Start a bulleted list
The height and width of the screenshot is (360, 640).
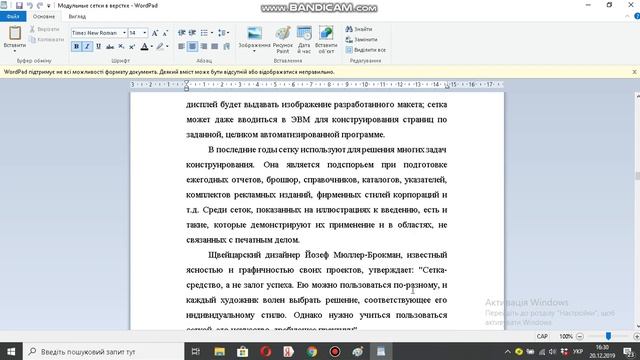pos(204,33)
